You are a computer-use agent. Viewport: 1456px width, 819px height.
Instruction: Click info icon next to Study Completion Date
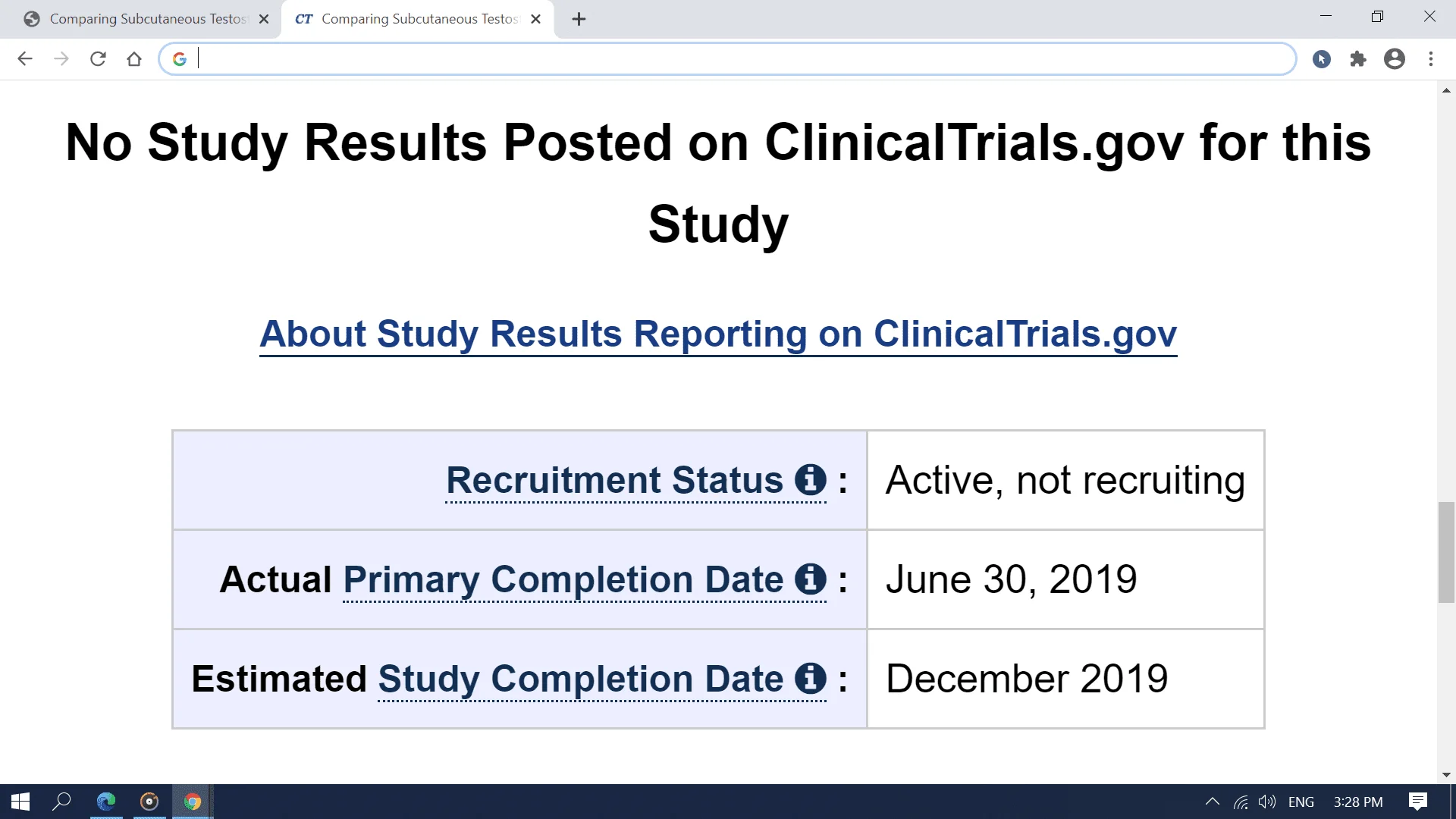tap(810, 679)
